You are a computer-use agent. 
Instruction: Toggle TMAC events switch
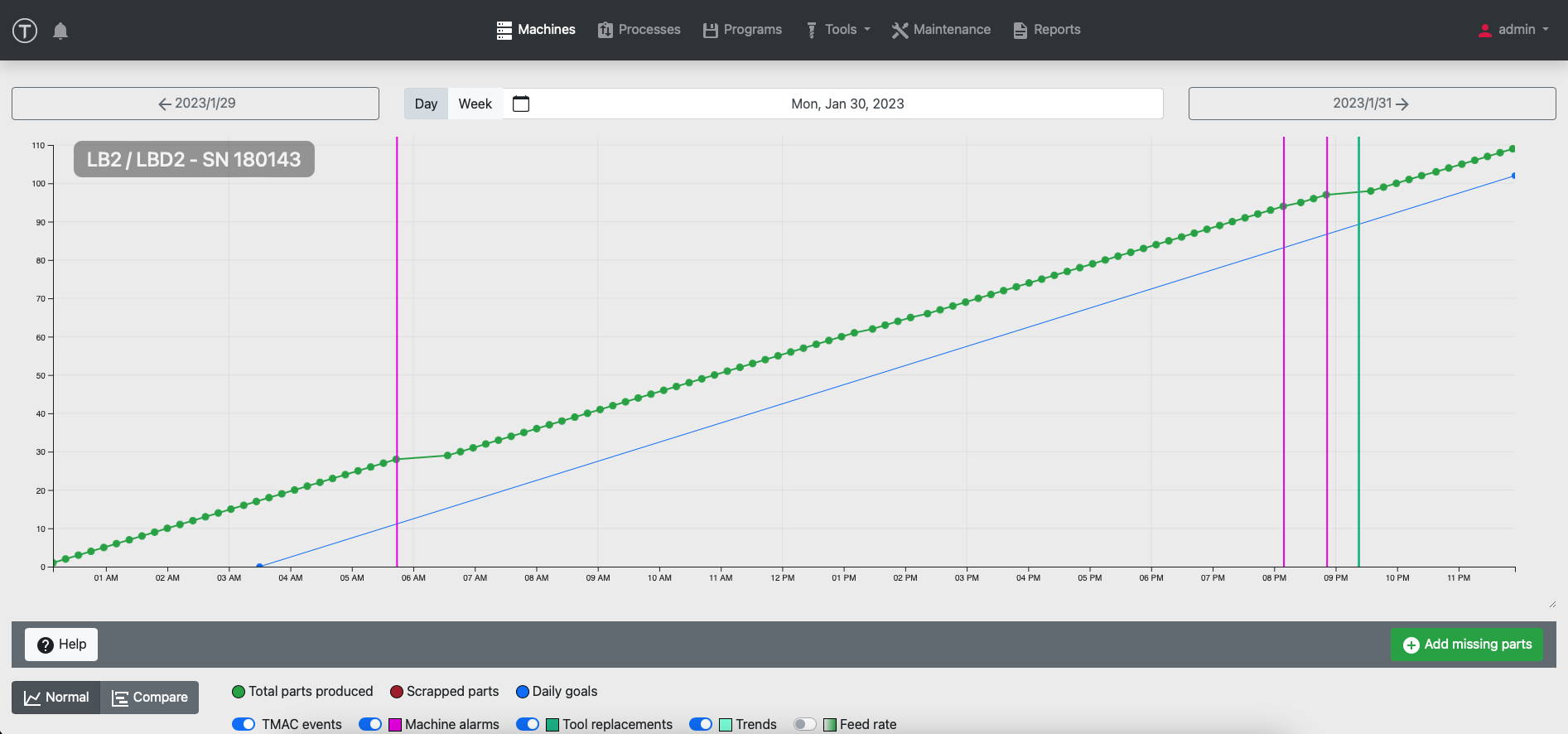244,724
